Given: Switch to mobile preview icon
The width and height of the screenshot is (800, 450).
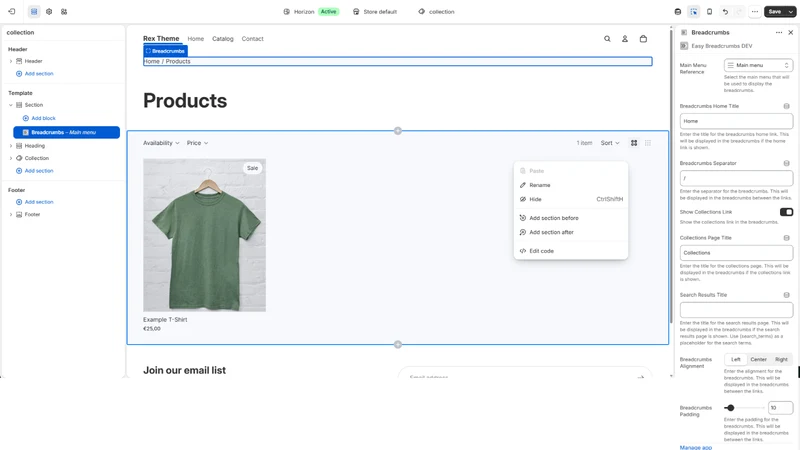Looking at the screenshot, I should pyautogui.click(x=709, y=11).
